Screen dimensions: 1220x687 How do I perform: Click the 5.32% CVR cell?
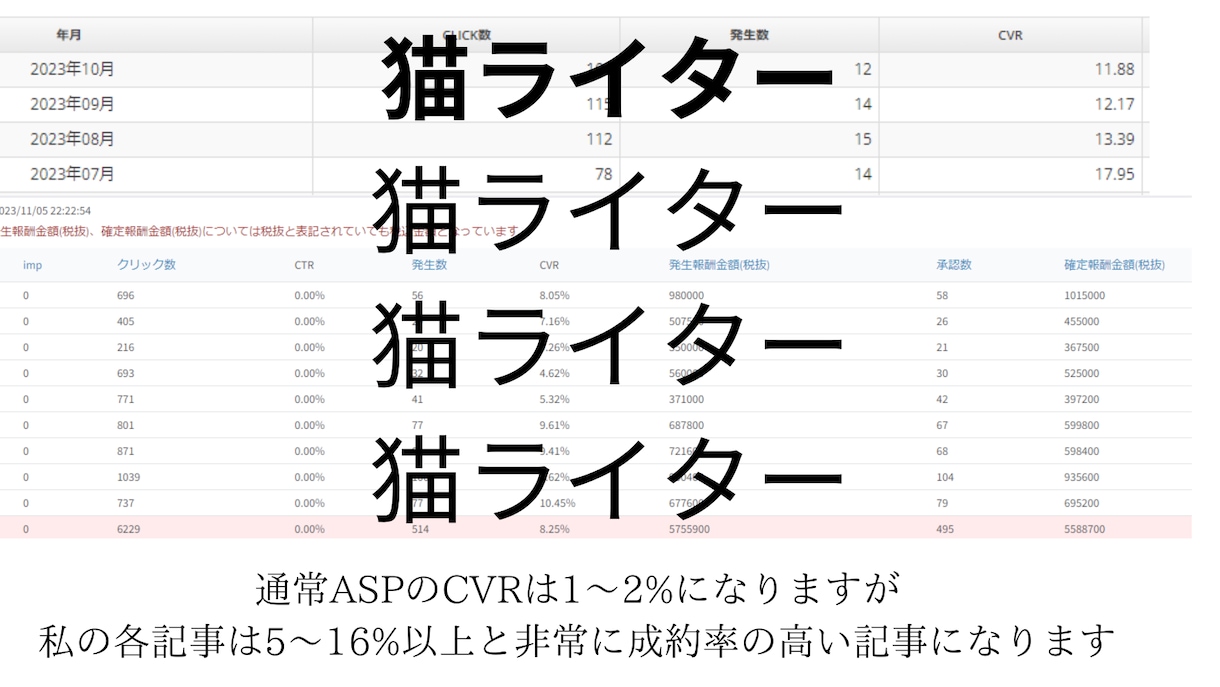[553, 400]
